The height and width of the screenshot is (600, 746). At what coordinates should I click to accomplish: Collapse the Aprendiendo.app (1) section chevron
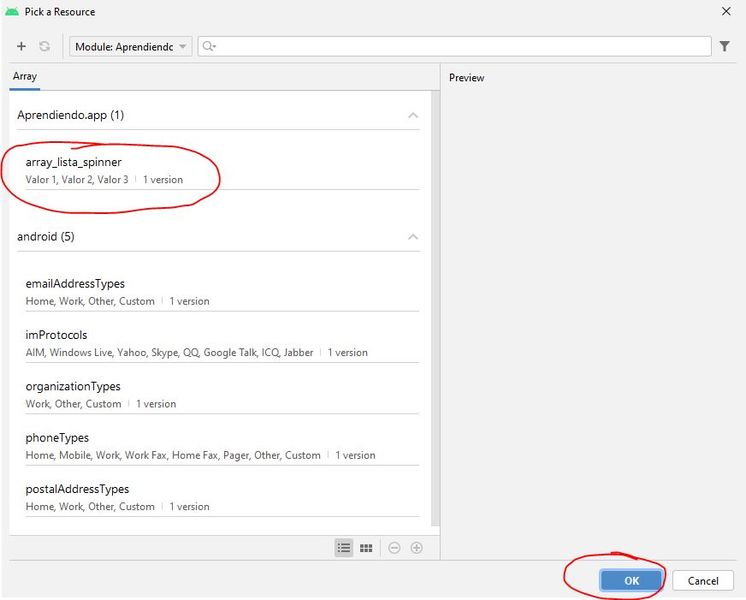[413, 115]
